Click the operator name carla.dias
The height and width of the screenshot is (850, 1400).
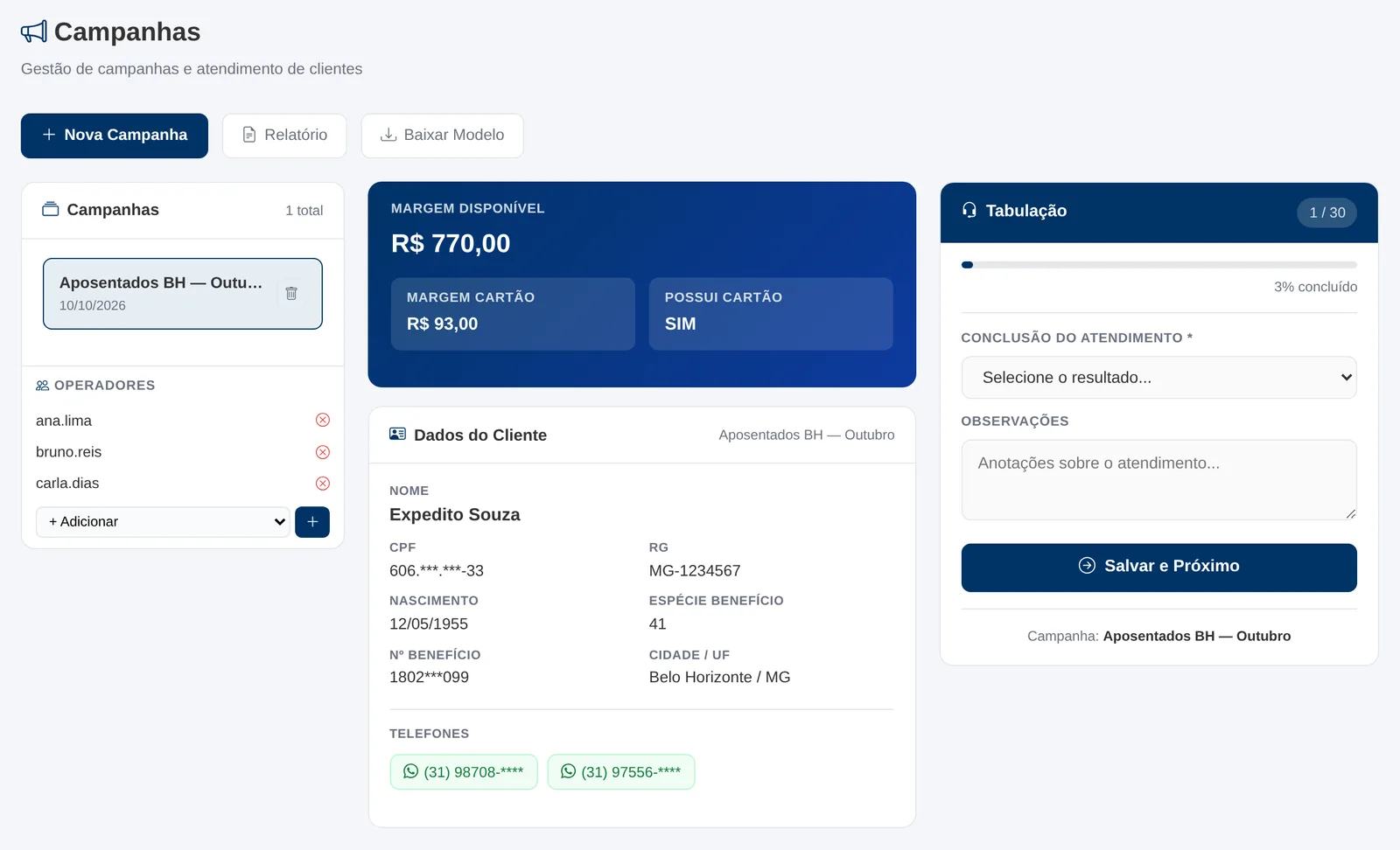click(67, 484)
